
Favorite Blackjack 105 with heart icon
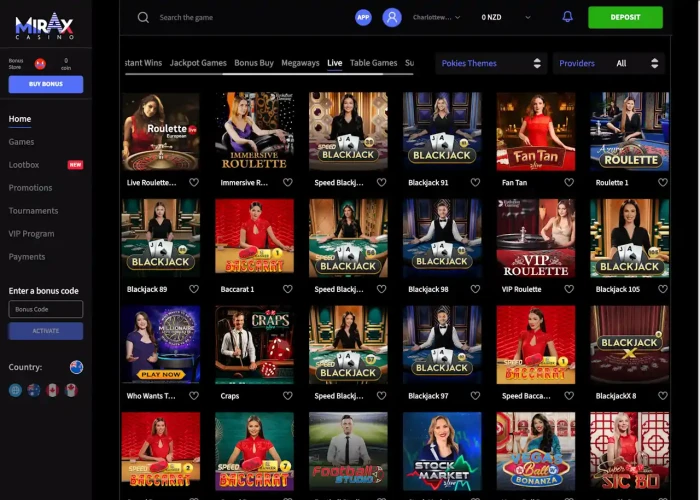click(x=662, y=289)
